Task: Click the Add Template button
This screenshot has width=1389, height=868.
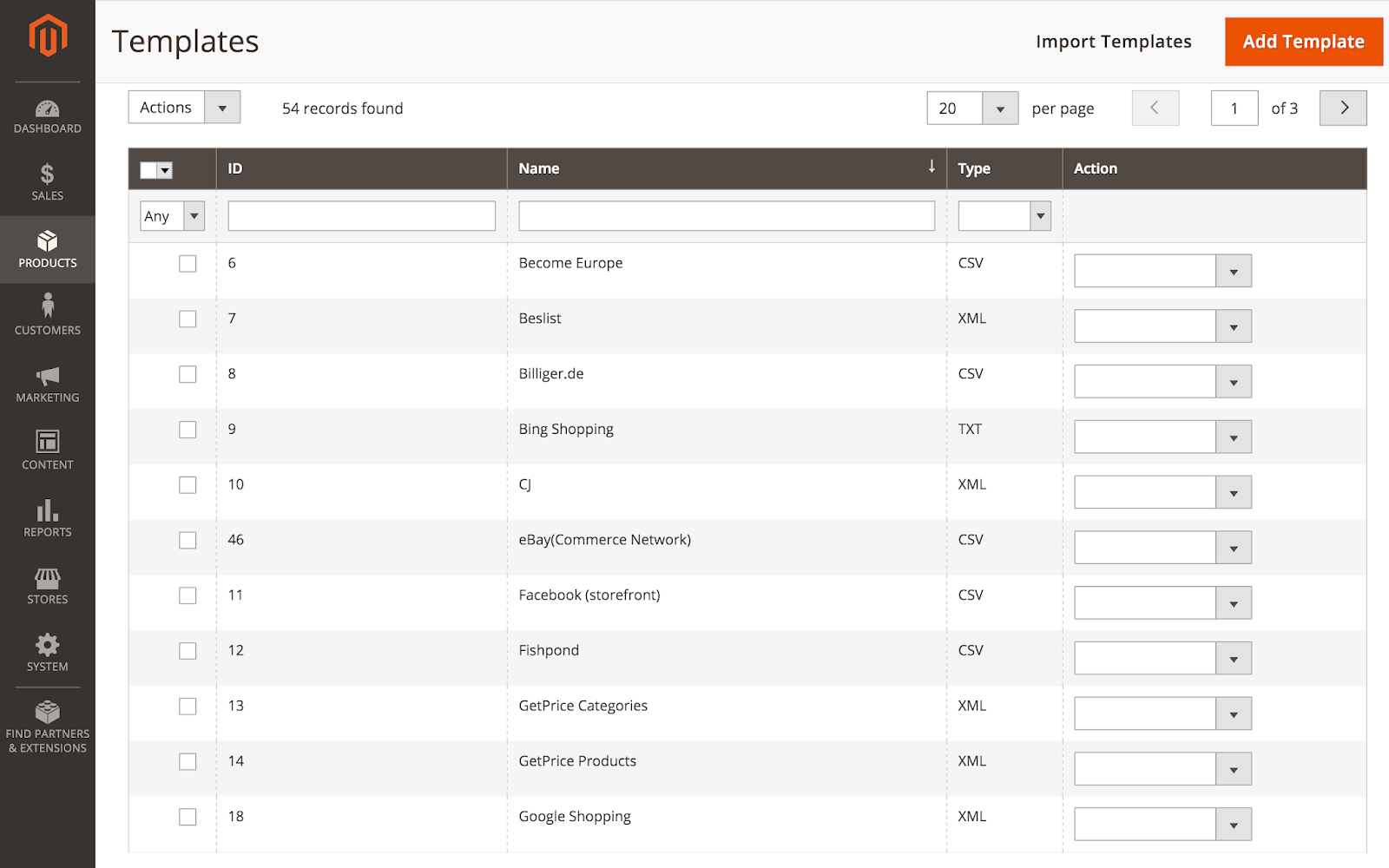Action: [x=1304, y=42]
